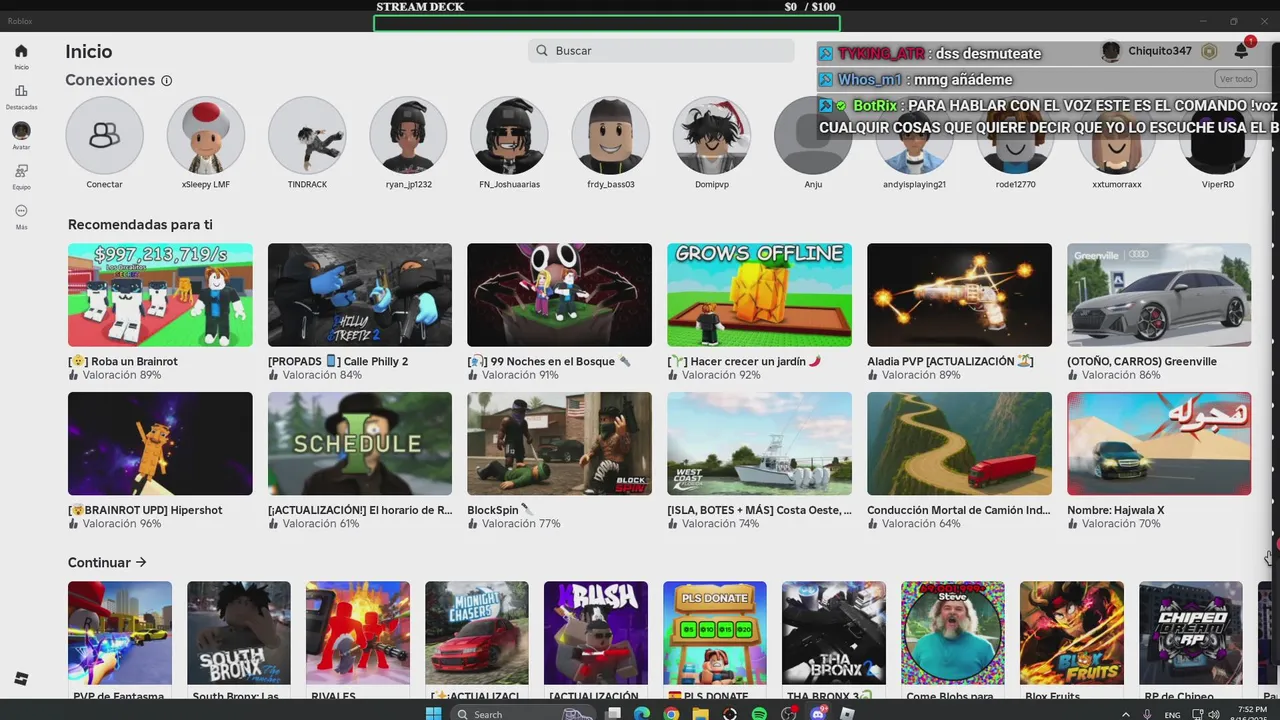Open RP de Chipeo game in Continuar

pyautogui.click(x=1191, y=633)
